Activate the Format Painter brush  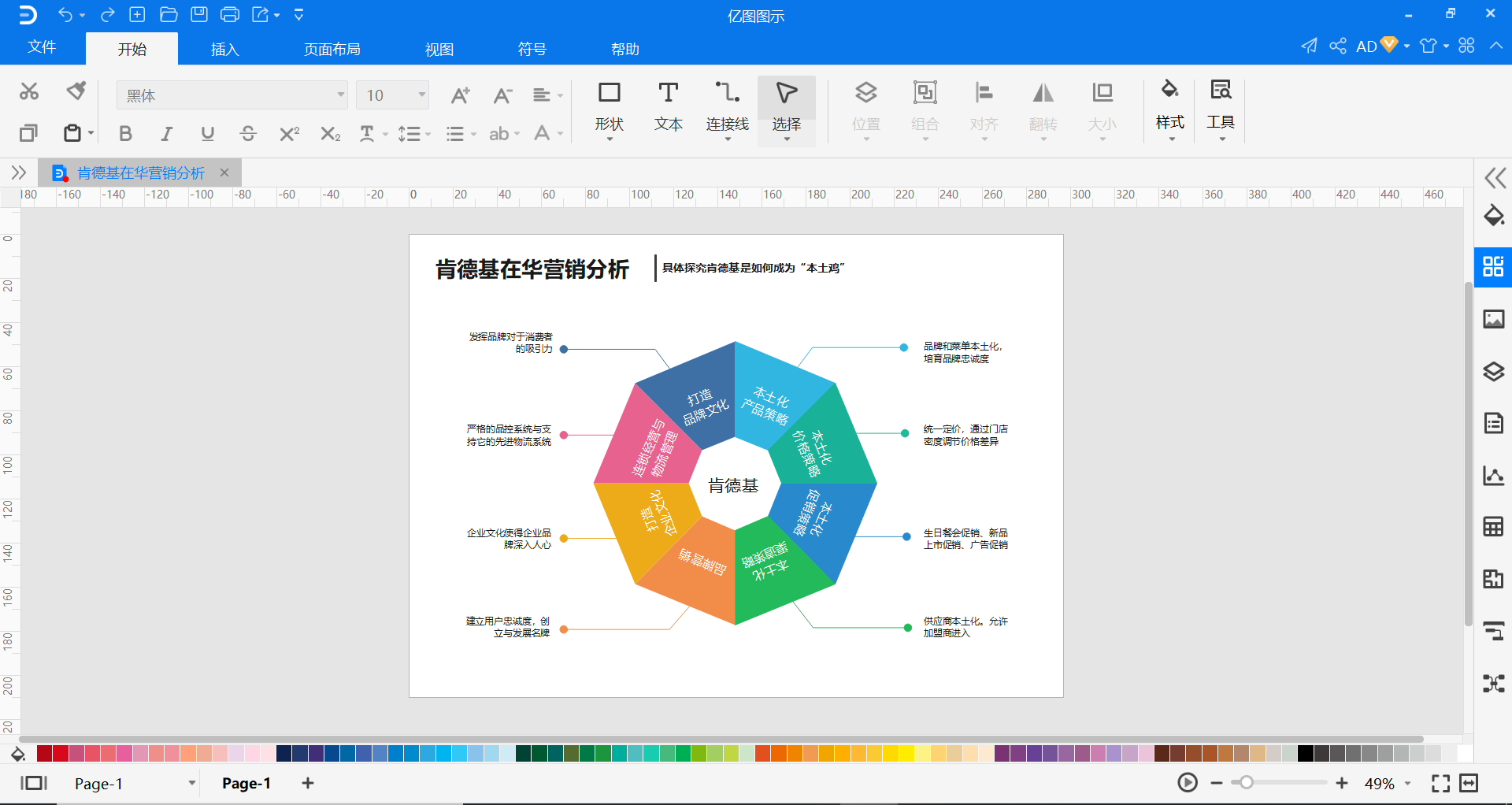click(76, 91)
